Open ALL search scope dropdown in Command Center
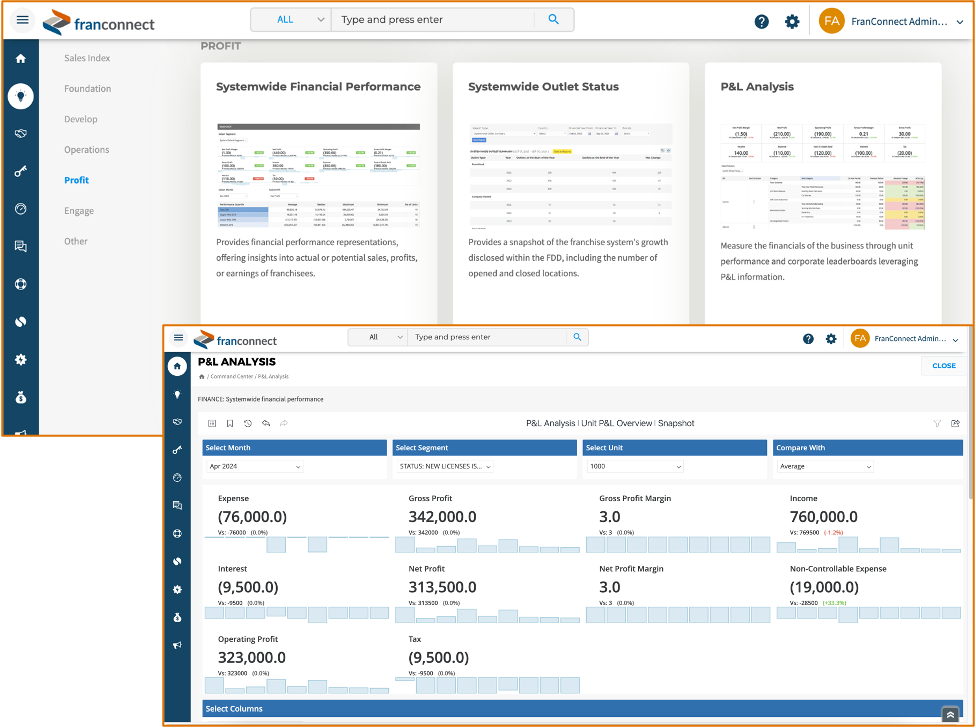 (291, 19)
